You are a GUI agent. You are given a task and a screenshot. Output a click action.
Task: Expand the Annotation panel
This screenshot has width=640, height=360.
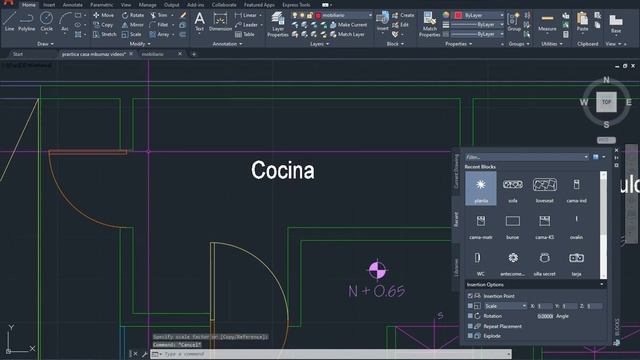pos(227,44)
